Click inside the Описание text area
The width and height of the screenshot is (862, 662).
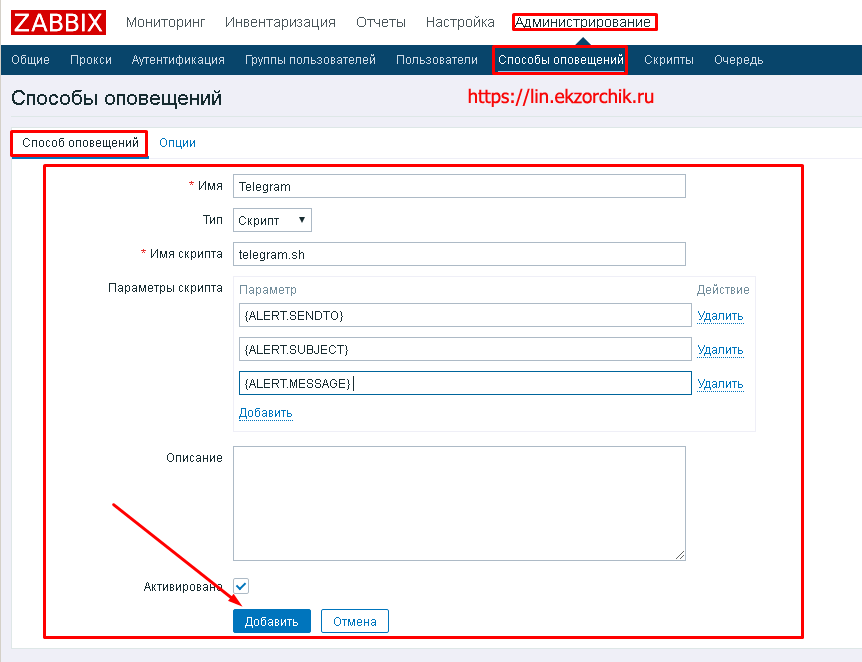coord(459,503)
